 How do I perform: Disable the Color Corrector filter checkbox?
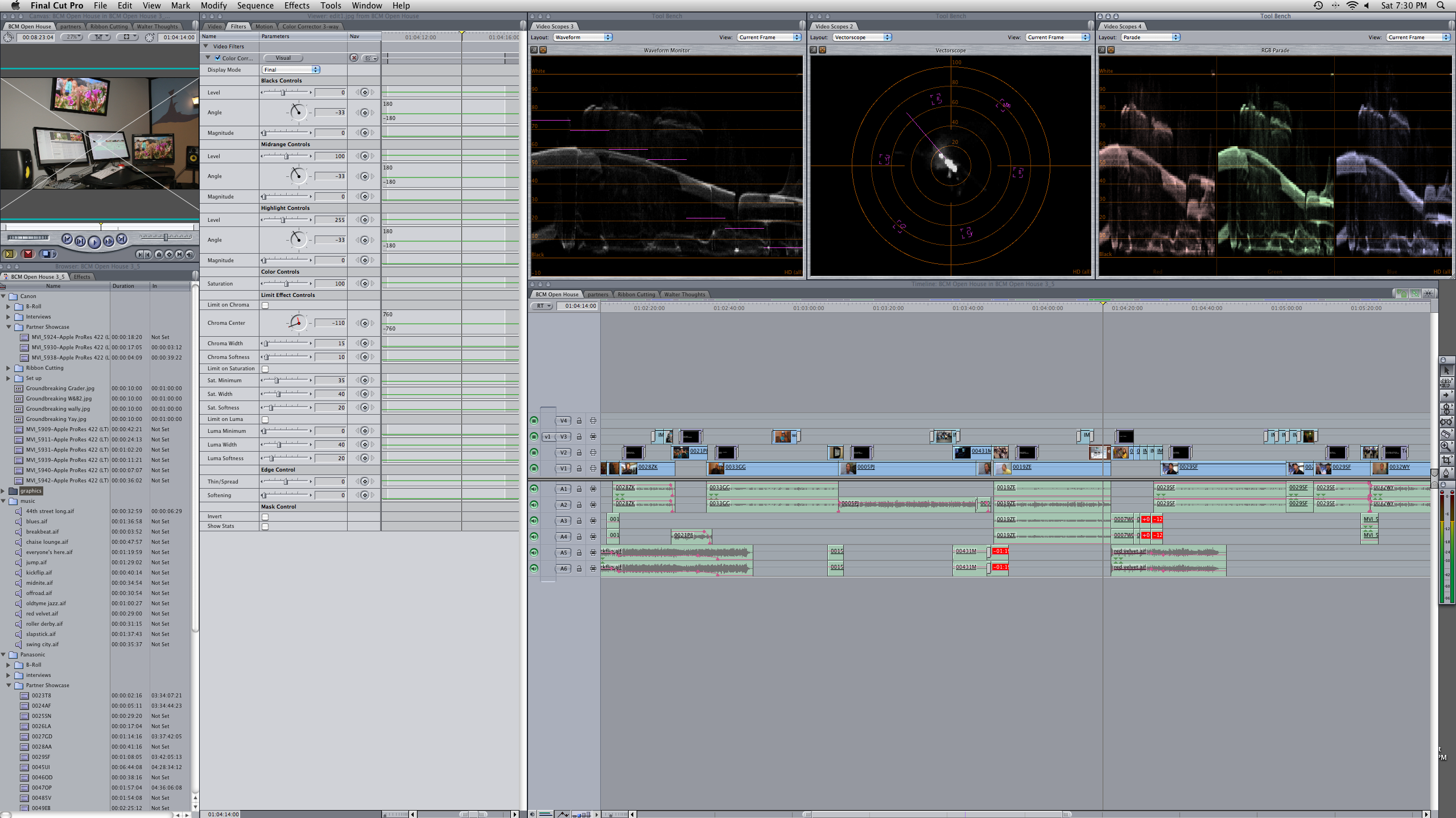pos(217,58)
